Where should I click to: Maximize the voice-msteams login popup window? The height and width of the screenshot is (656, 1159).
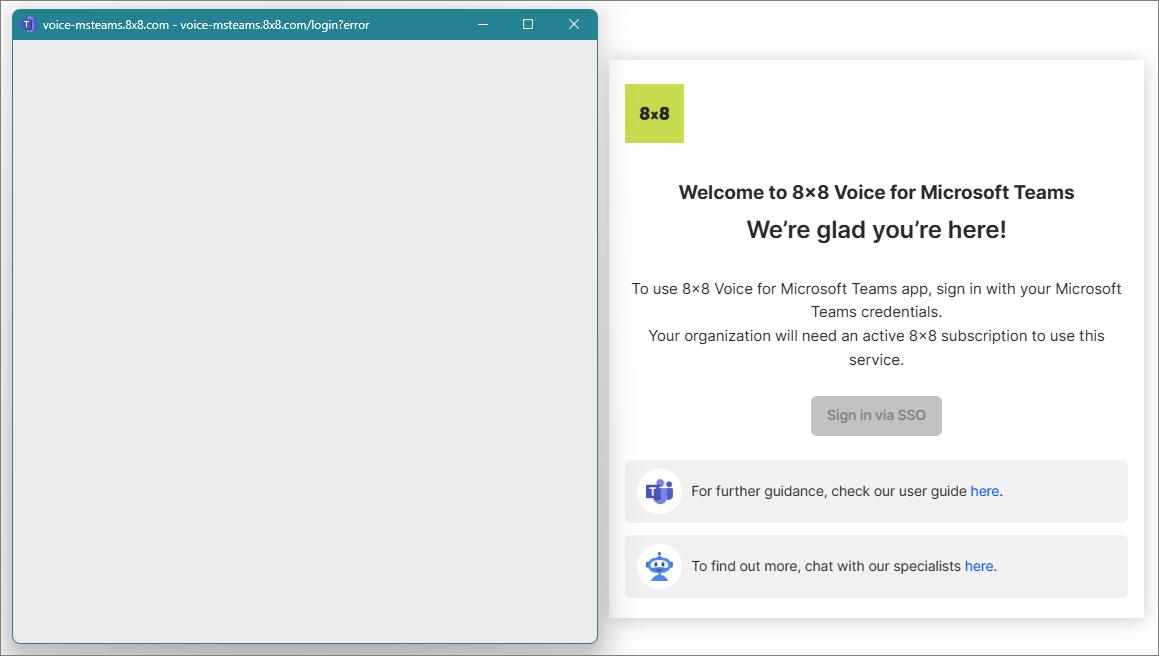point(528,24)
